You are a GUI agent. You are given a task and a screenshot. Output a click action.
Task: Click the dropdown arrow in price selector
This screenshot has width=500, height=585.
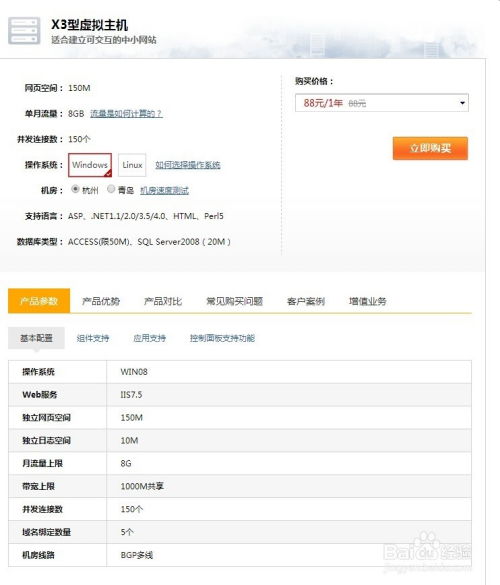point(462,103)
